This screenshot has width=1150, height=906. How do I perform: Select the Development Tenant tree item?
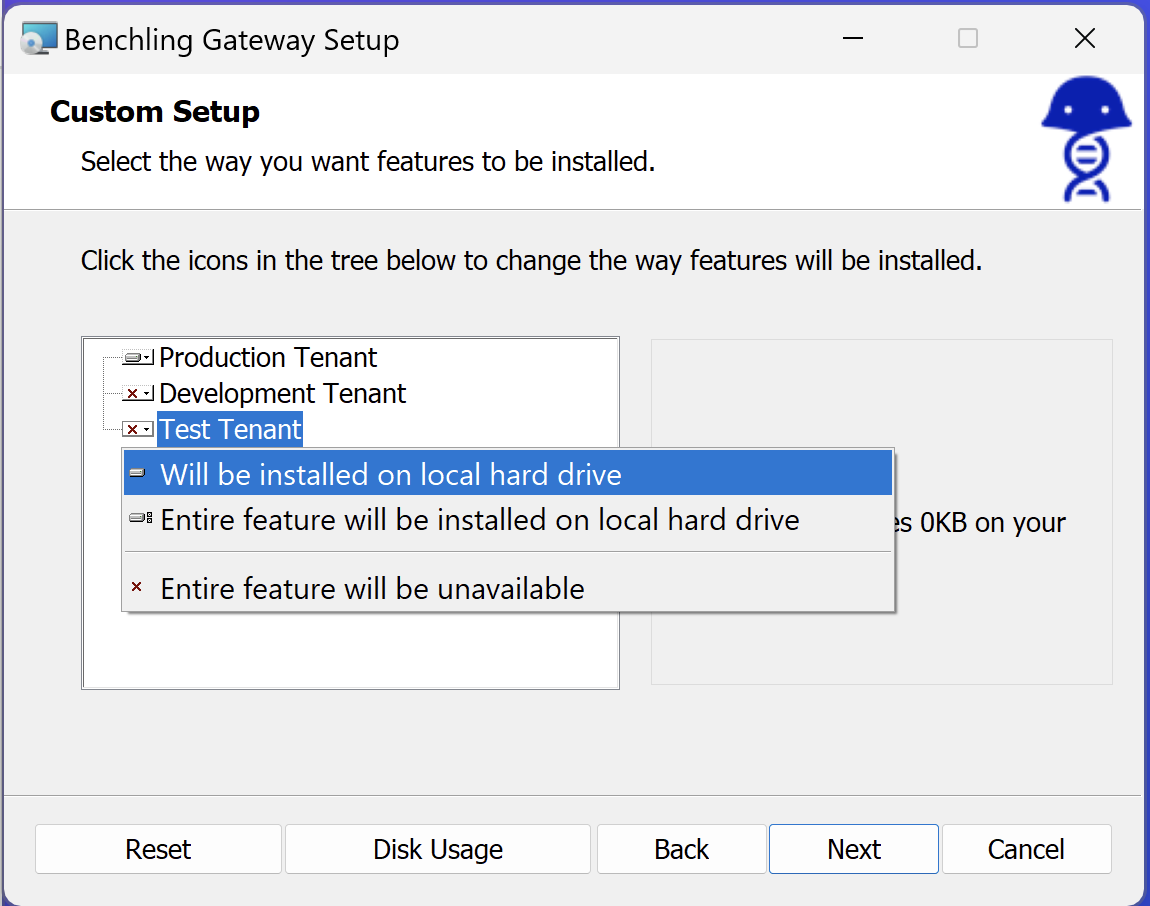pos(282,394)
